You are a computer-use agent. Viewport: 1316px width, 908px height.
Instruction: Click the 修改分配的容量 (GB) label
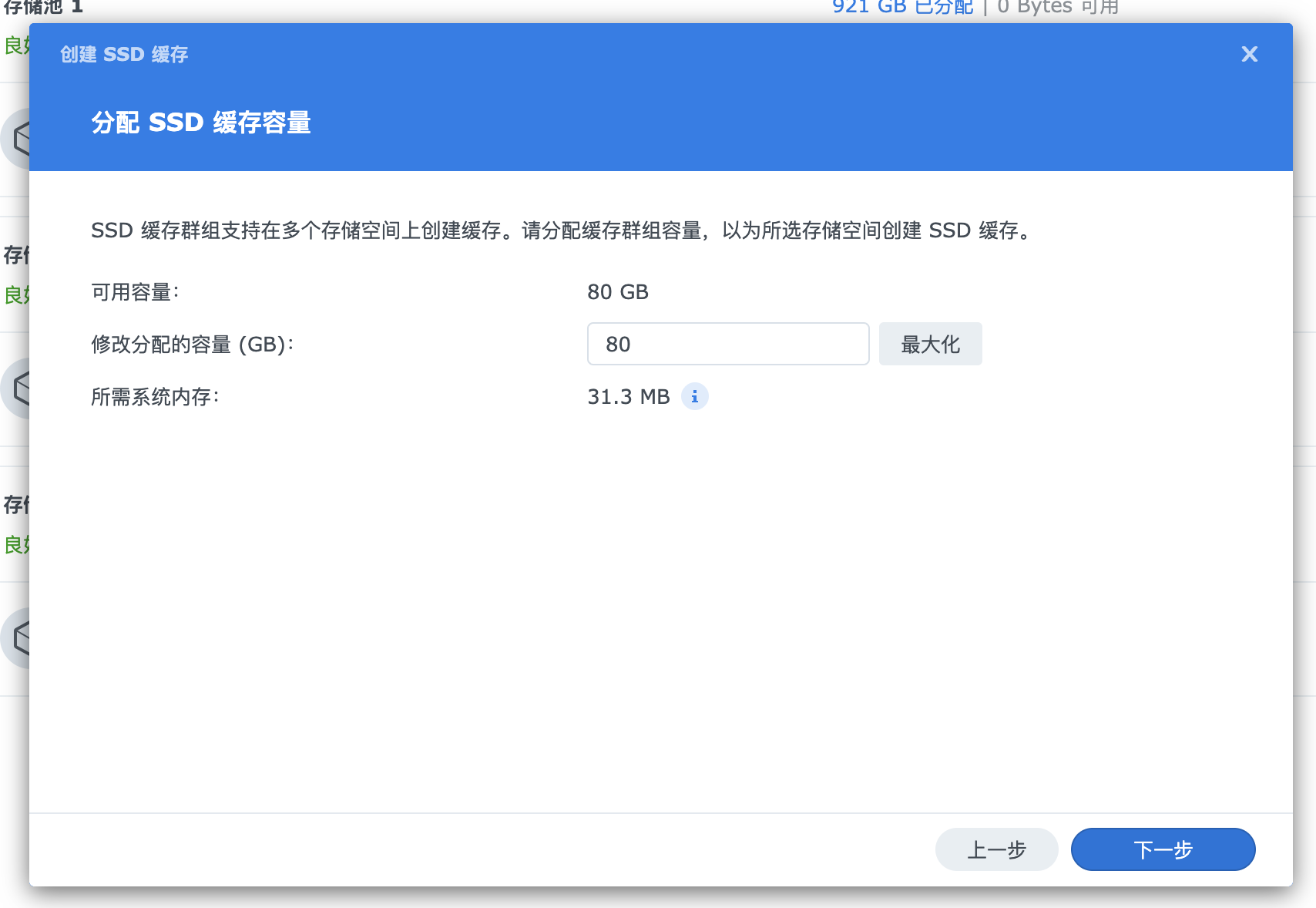point(192,344)
